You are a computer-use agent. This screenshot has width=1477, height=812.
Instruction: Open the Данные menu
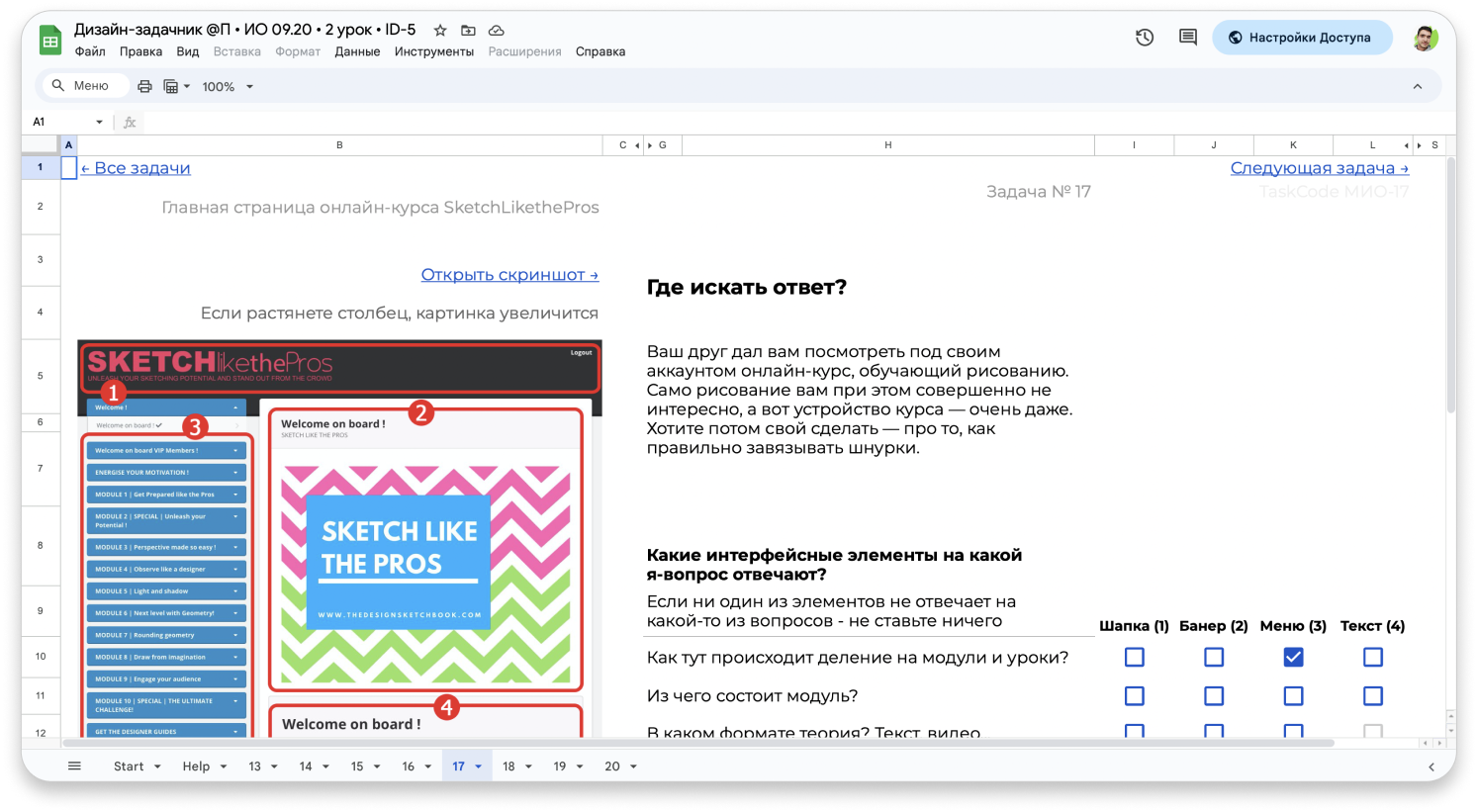[x=357, y=51]
